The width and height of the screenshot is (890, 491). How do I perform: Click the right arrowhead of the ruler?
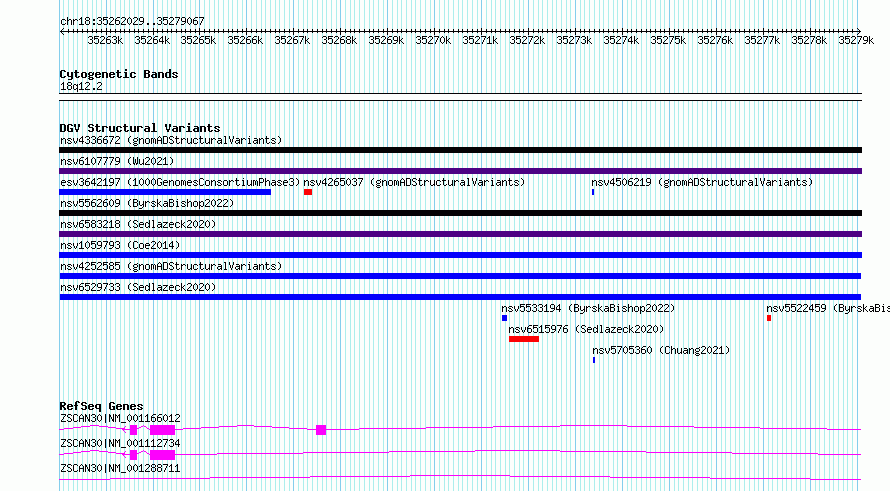(859, 32)
